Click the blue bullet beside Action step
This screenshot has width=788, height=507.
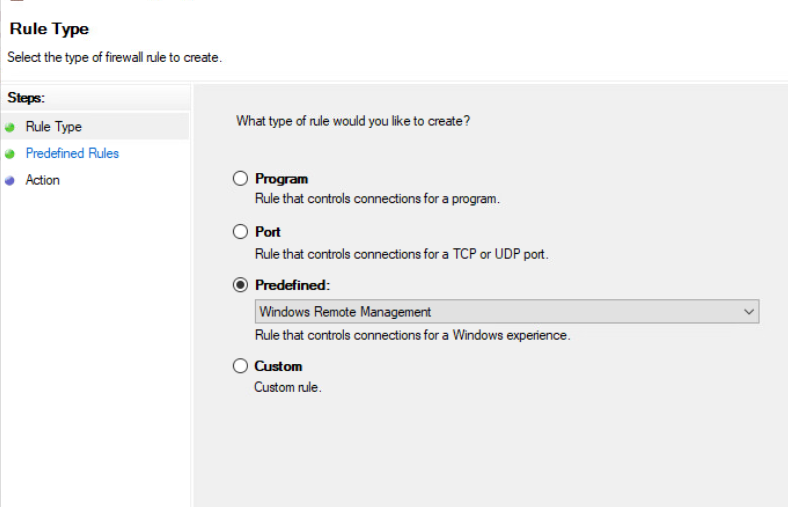click(x=10, y=181)
